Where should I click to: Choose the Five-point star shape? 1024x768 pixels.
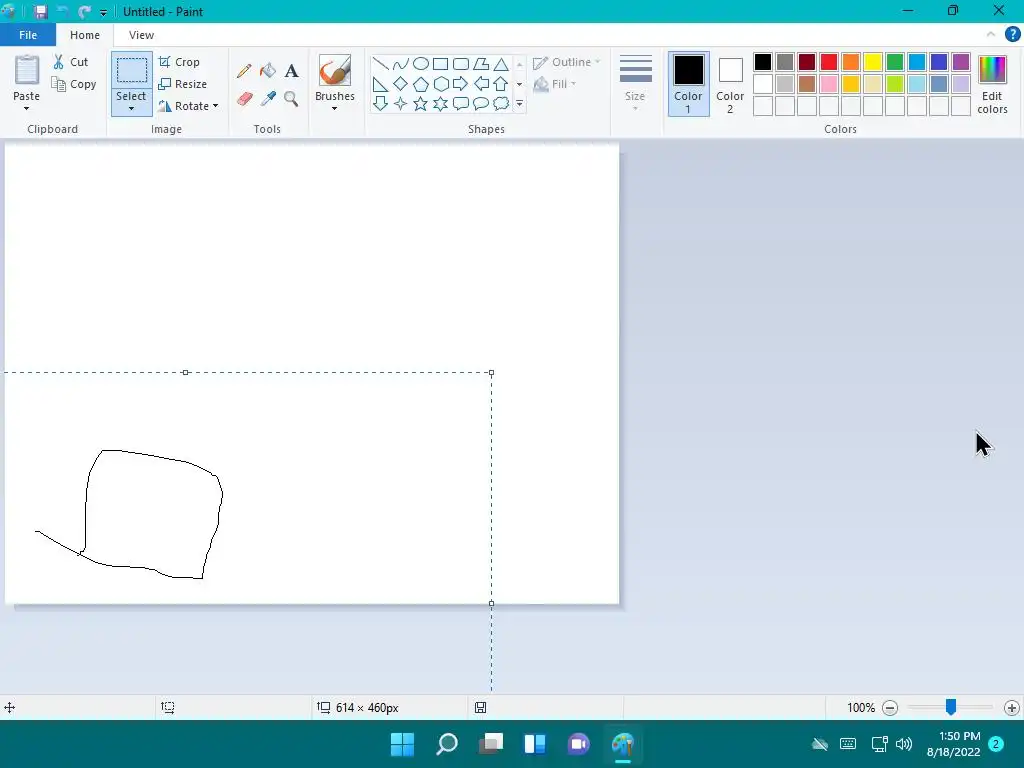tap(421, 103)
